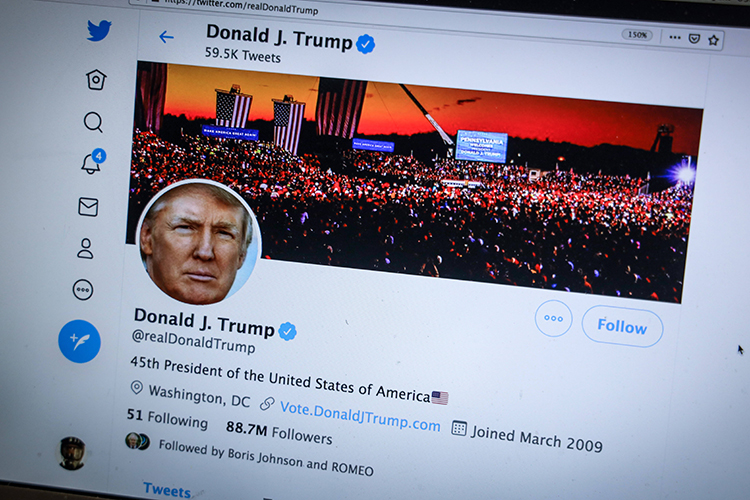Open the Vote.DonaldJTrump.com link

pos(360,416)
